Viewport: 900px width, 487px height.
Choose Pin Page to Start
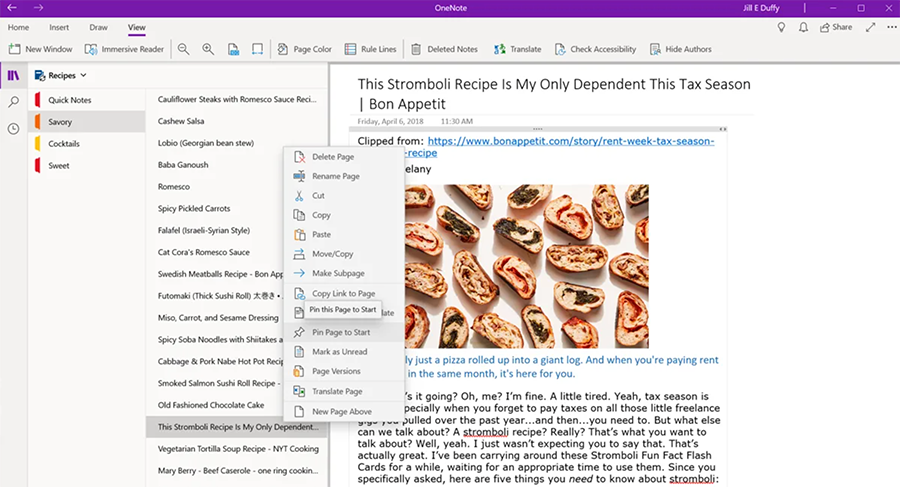pos(344,333)
